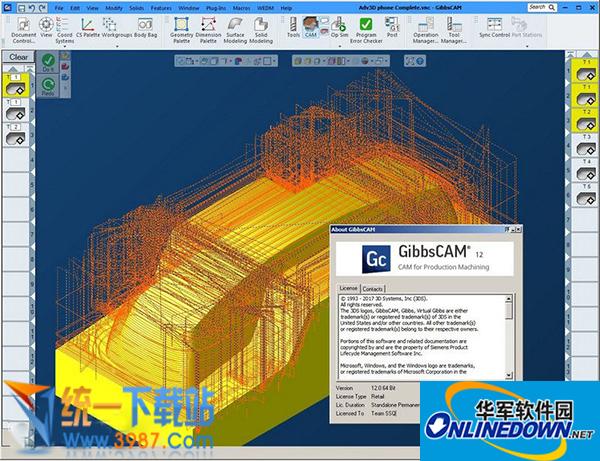Expand dropdown arrow under Workgroups group
This screenshot has height=461, width=600.
point(117,46)
